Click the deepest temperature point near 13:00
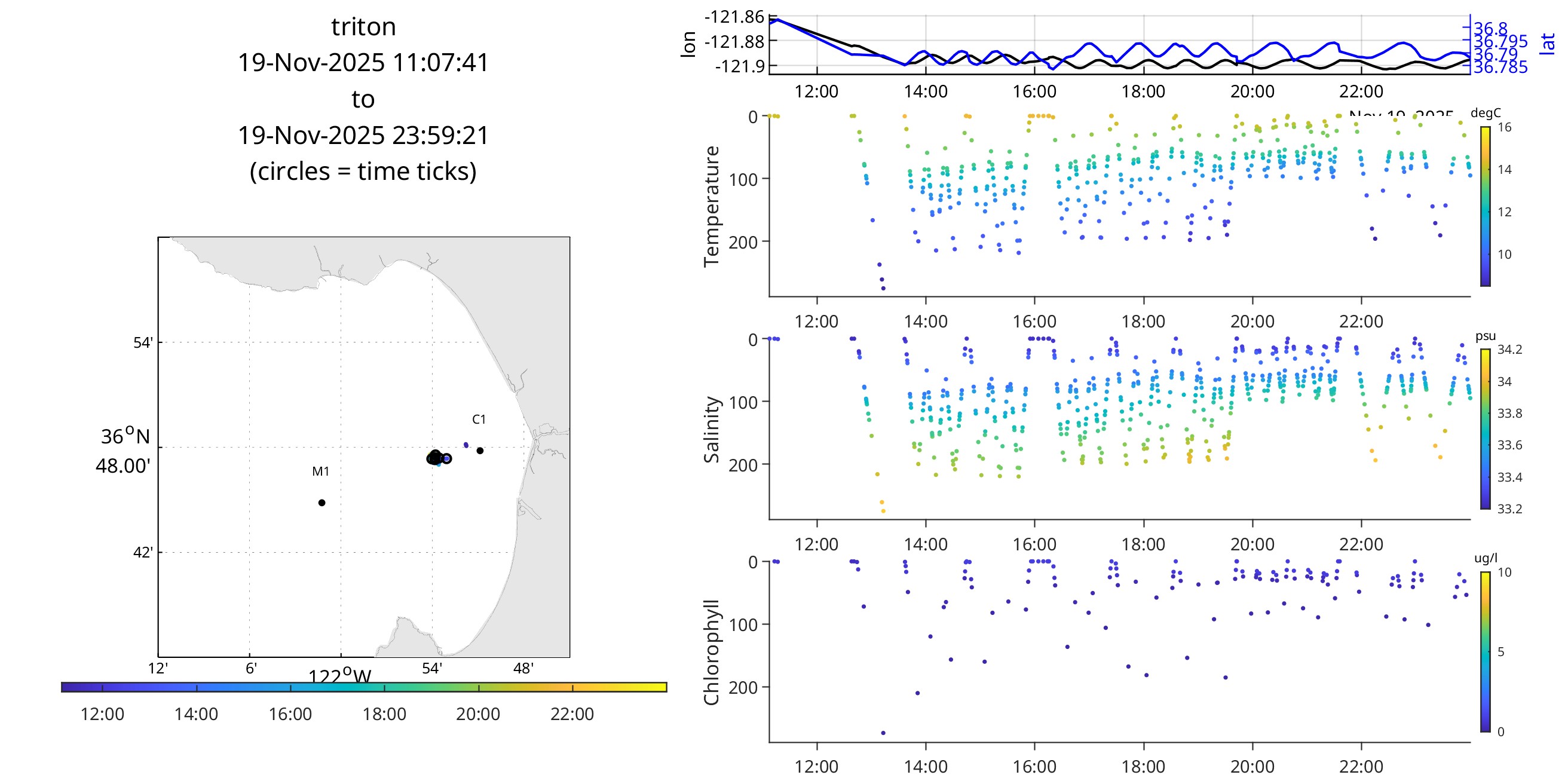1568x784 pixels. (883, 289)
